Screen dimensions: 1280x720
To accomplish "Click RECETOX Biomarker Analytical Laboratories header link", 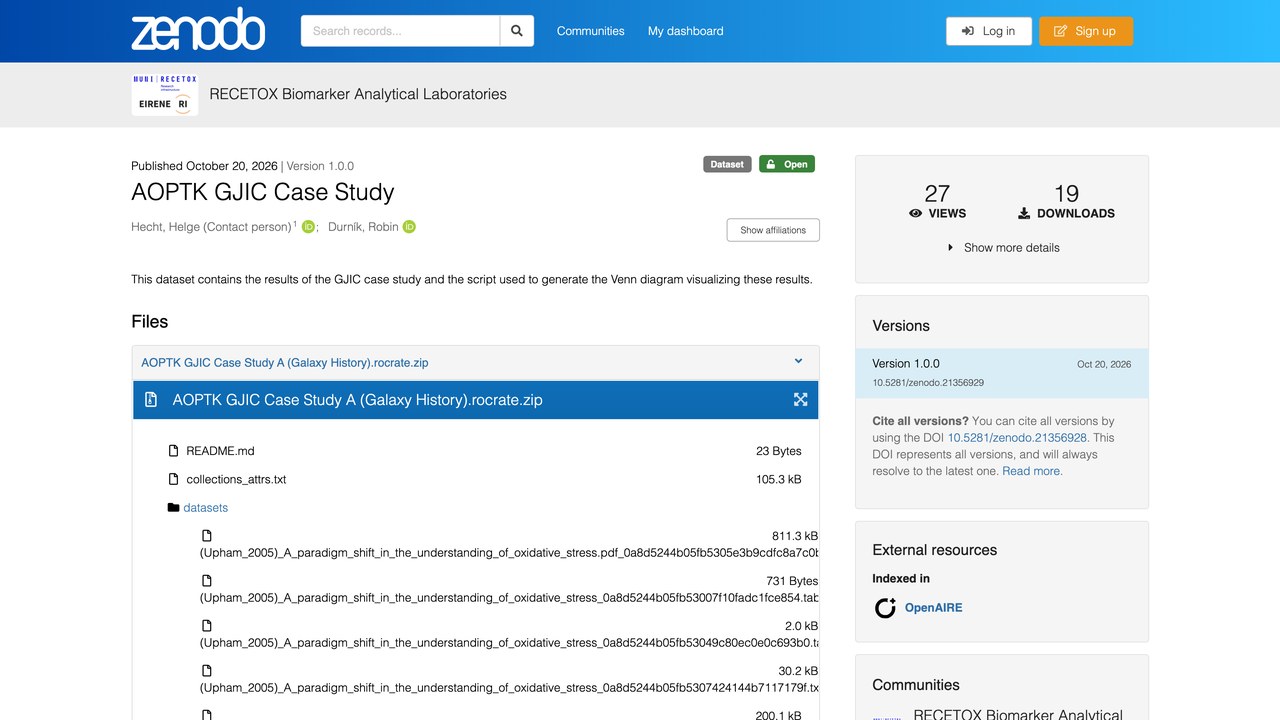I will coord(358,94).
